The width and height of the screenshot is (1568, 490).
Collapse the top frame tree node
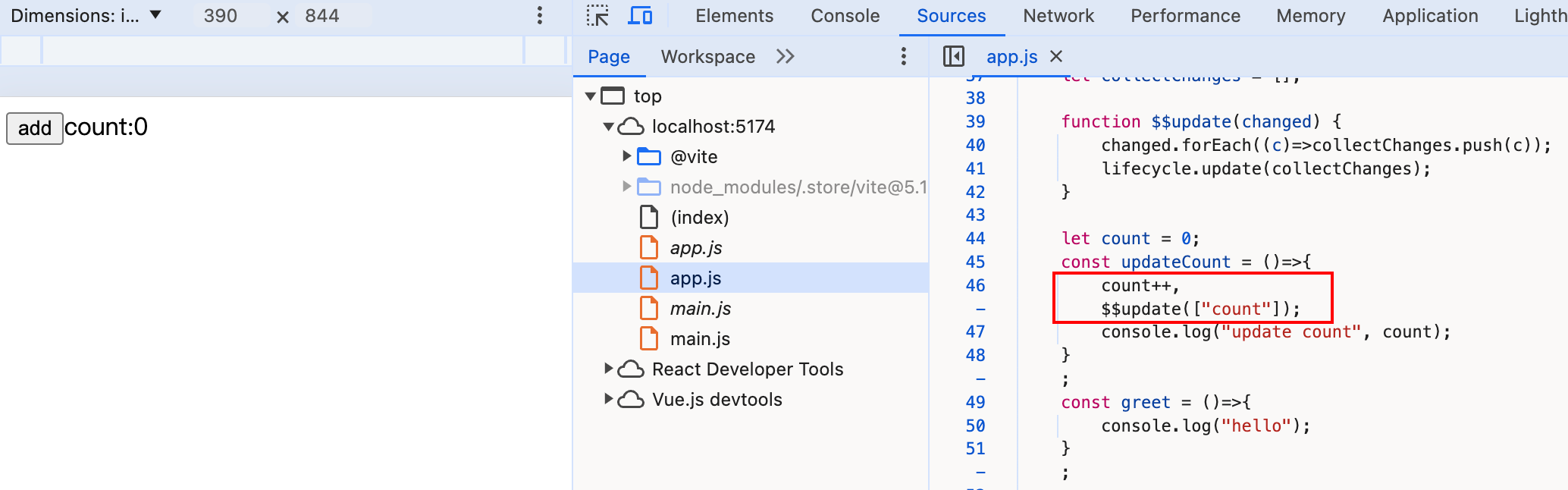coord(591,96)
